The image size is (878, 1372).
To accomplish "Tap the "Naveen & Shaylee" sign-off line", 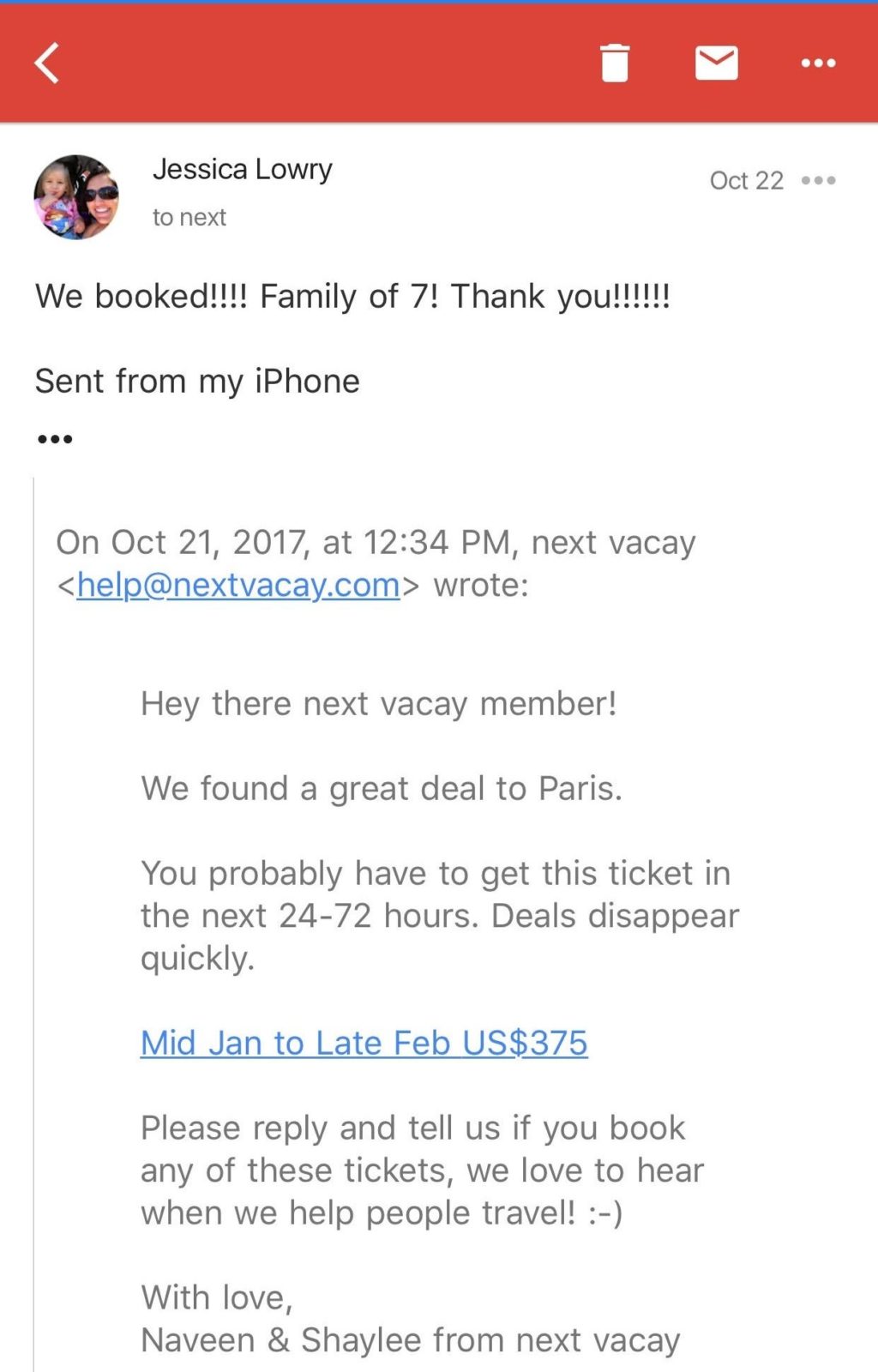I will tap(410, 1339).
